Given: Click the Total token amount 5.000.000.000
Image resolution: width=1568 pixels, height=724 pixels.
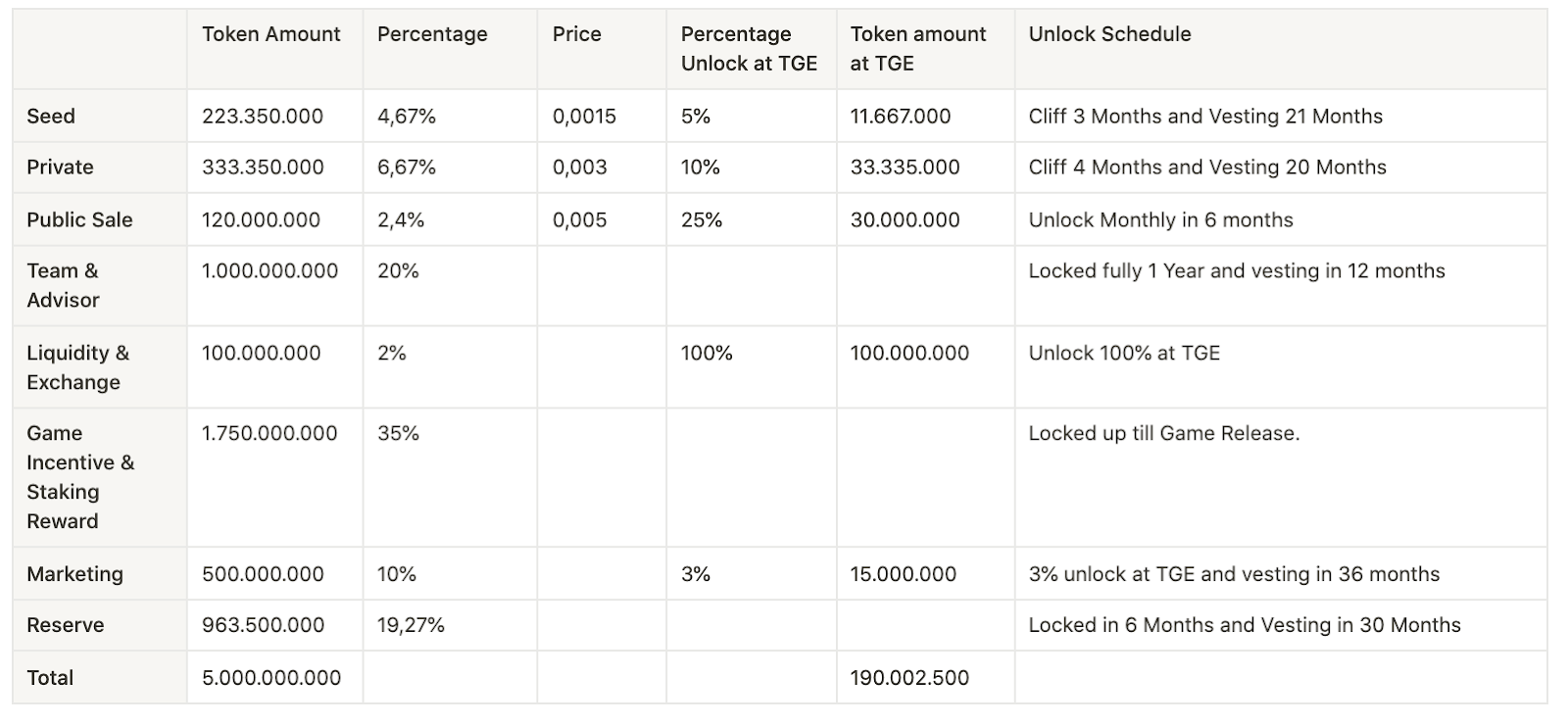Looking at the screenshot, I should [271, 678].
